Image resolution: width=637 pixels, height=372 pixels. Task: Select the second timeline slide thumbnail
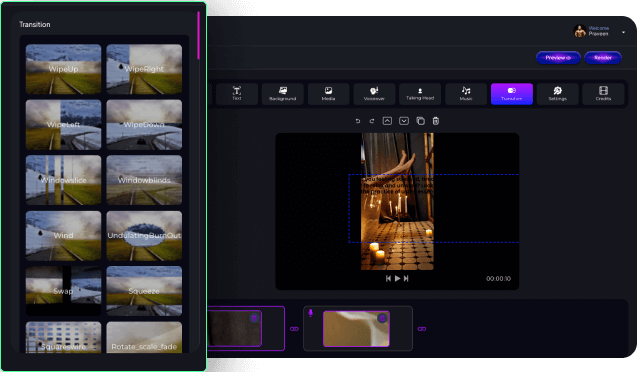[356, 329]
